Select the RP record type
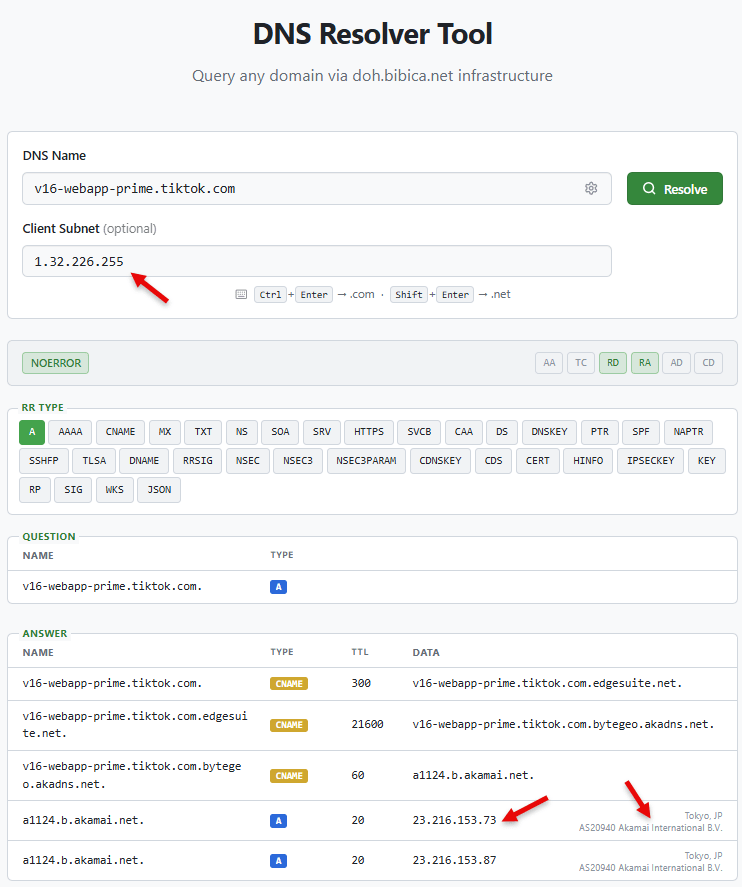 point(34,490)
